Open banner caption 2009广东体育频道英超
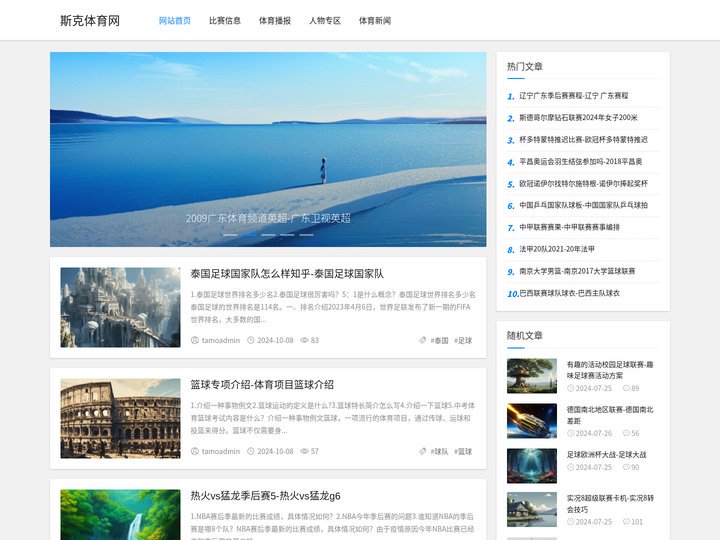This screenshot has height=540, width=720. (x=268, y=218)
